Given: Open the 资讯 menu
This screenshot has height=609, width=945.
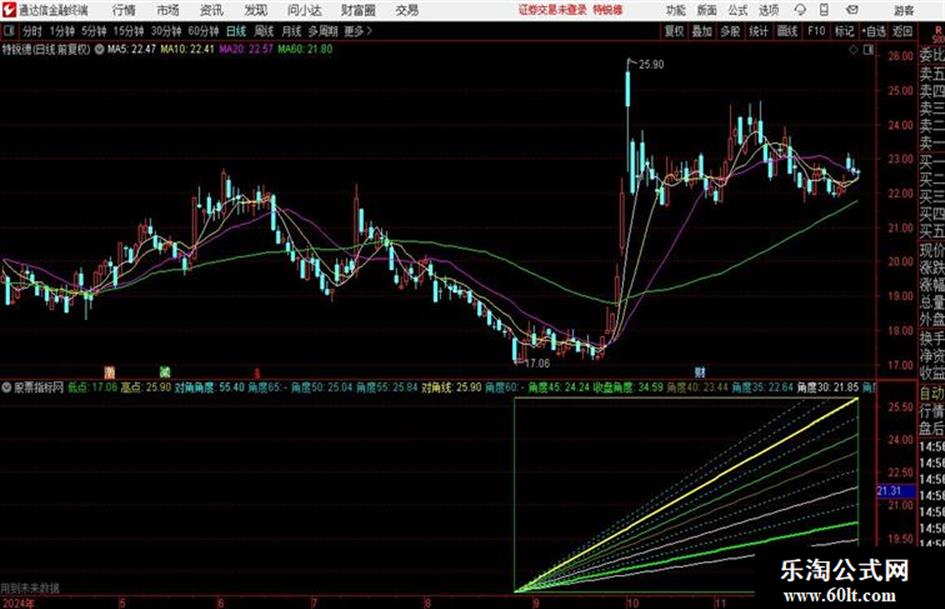Looking at the screenshot, I should [x=212, y=10].
